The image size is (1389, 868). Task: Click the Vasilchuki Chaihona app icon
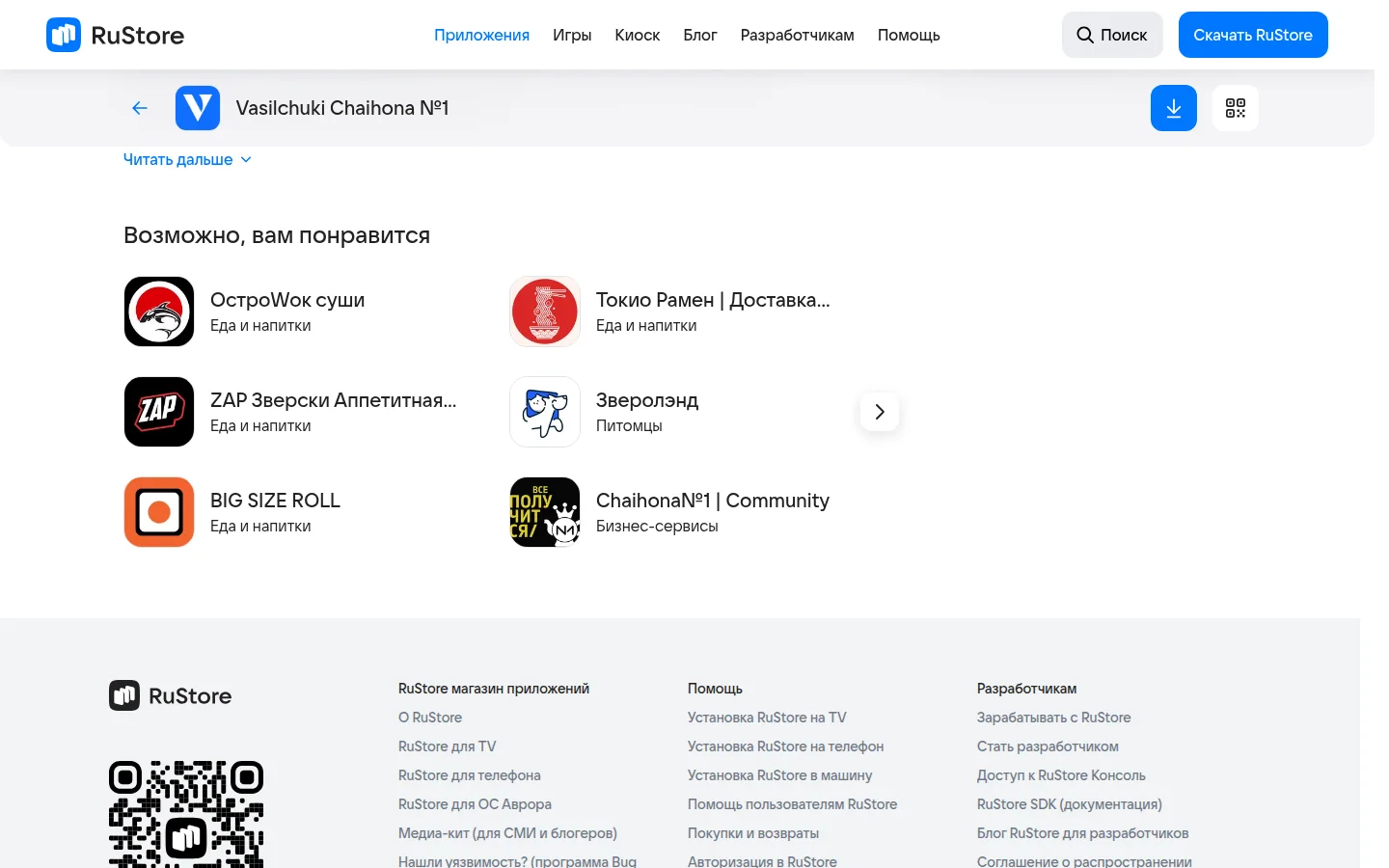198,108
